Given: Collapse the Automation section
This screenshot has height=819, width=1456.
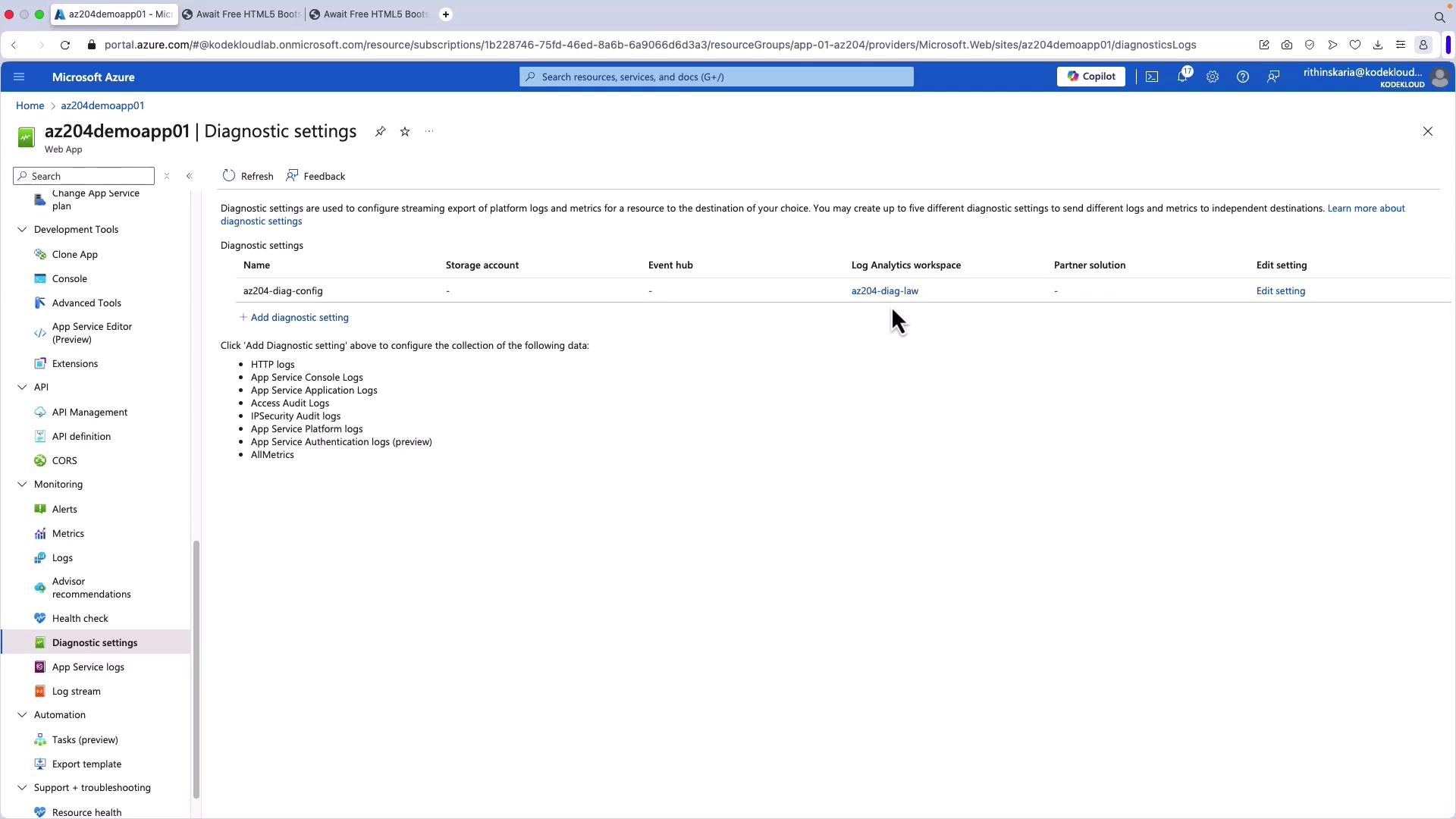Looking at the screenshot, I should tap(22, 715).
